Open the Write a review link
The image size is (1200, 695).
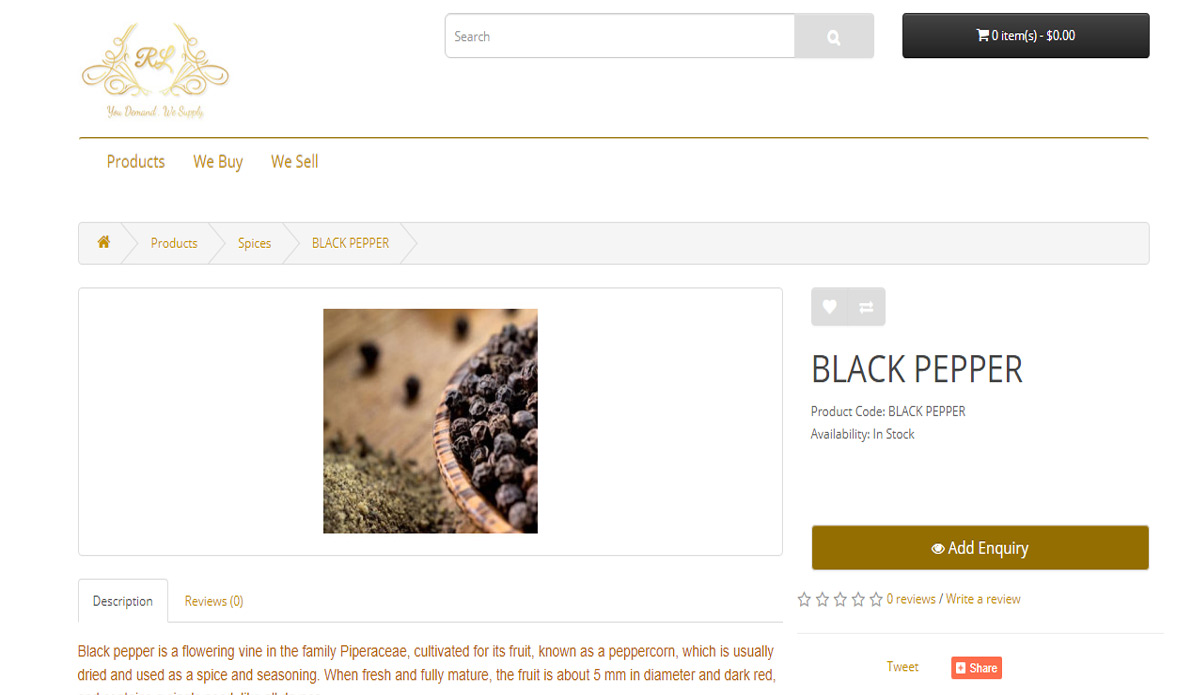click(x=983, y=599)
